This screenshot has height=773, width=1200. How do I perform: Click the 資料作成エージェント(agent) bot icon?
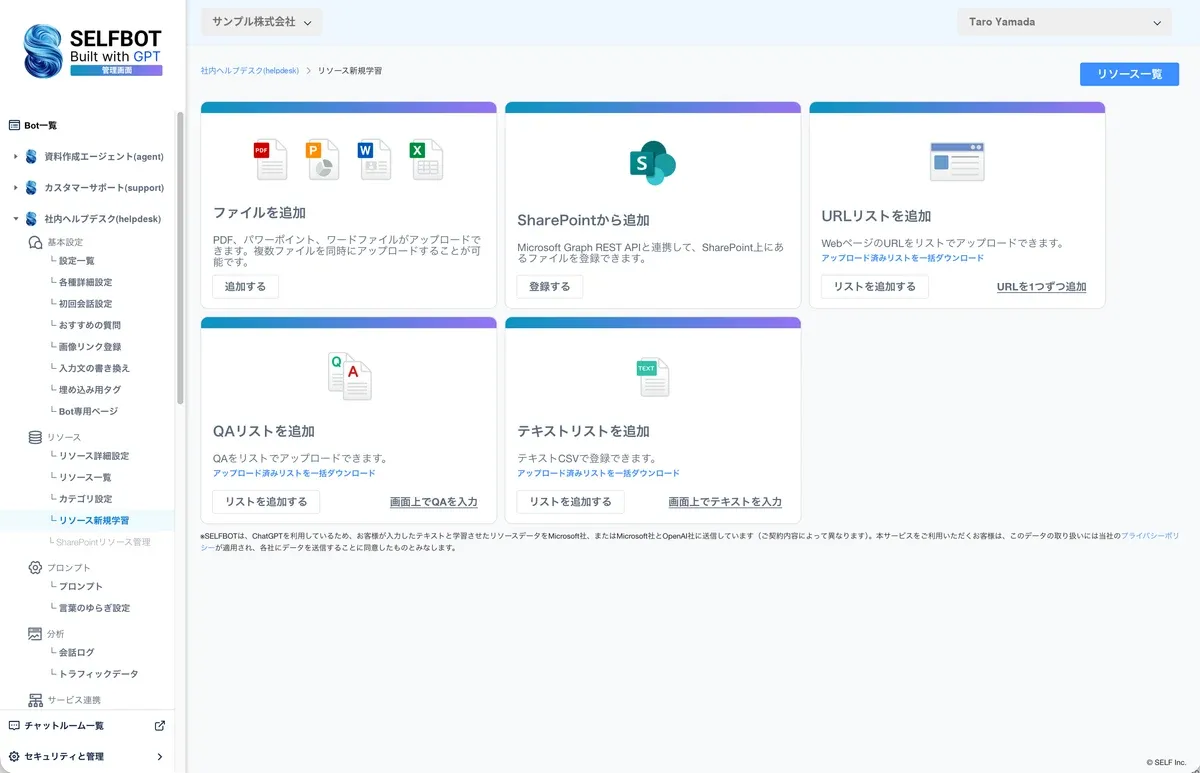[32, 157]
